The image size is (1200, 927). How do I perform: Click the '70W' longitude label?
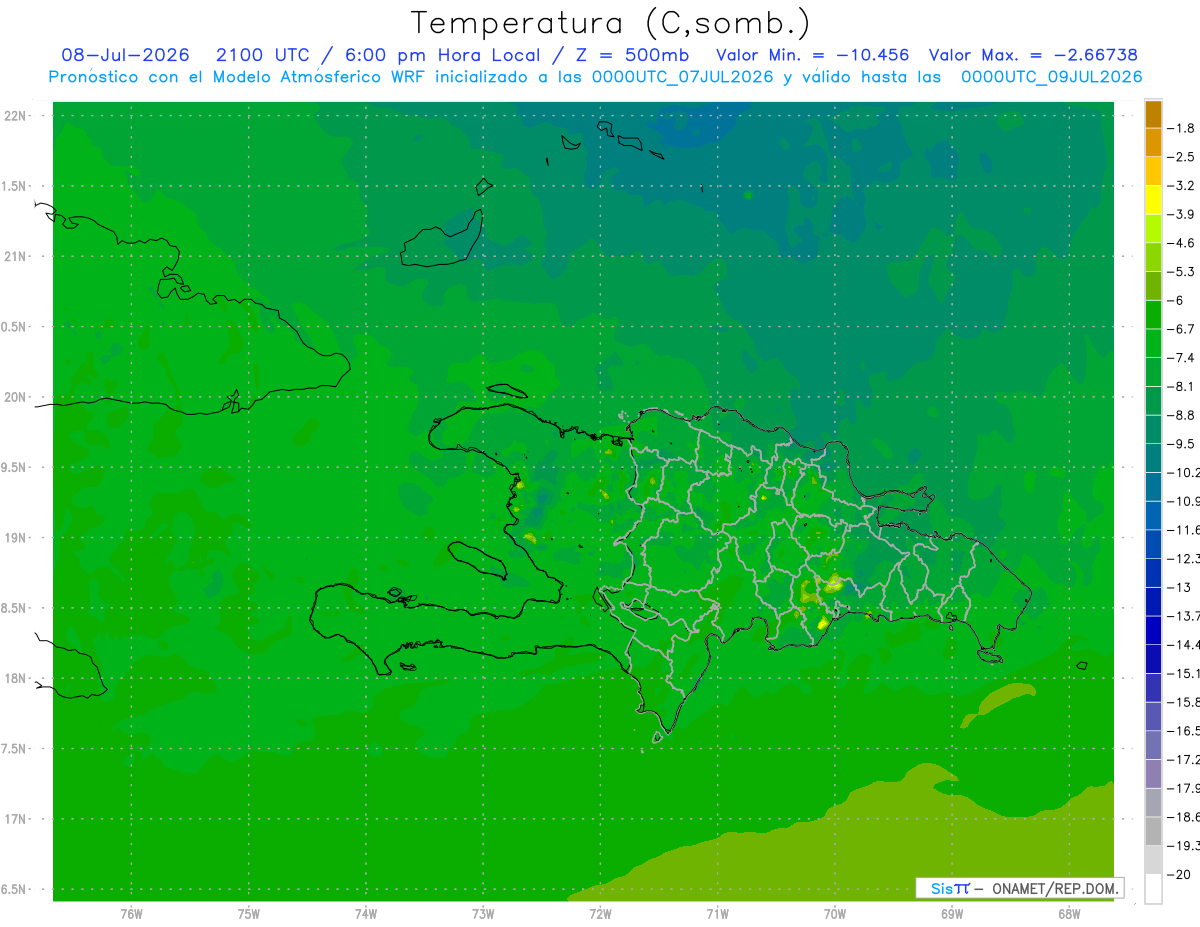(835, 914)
